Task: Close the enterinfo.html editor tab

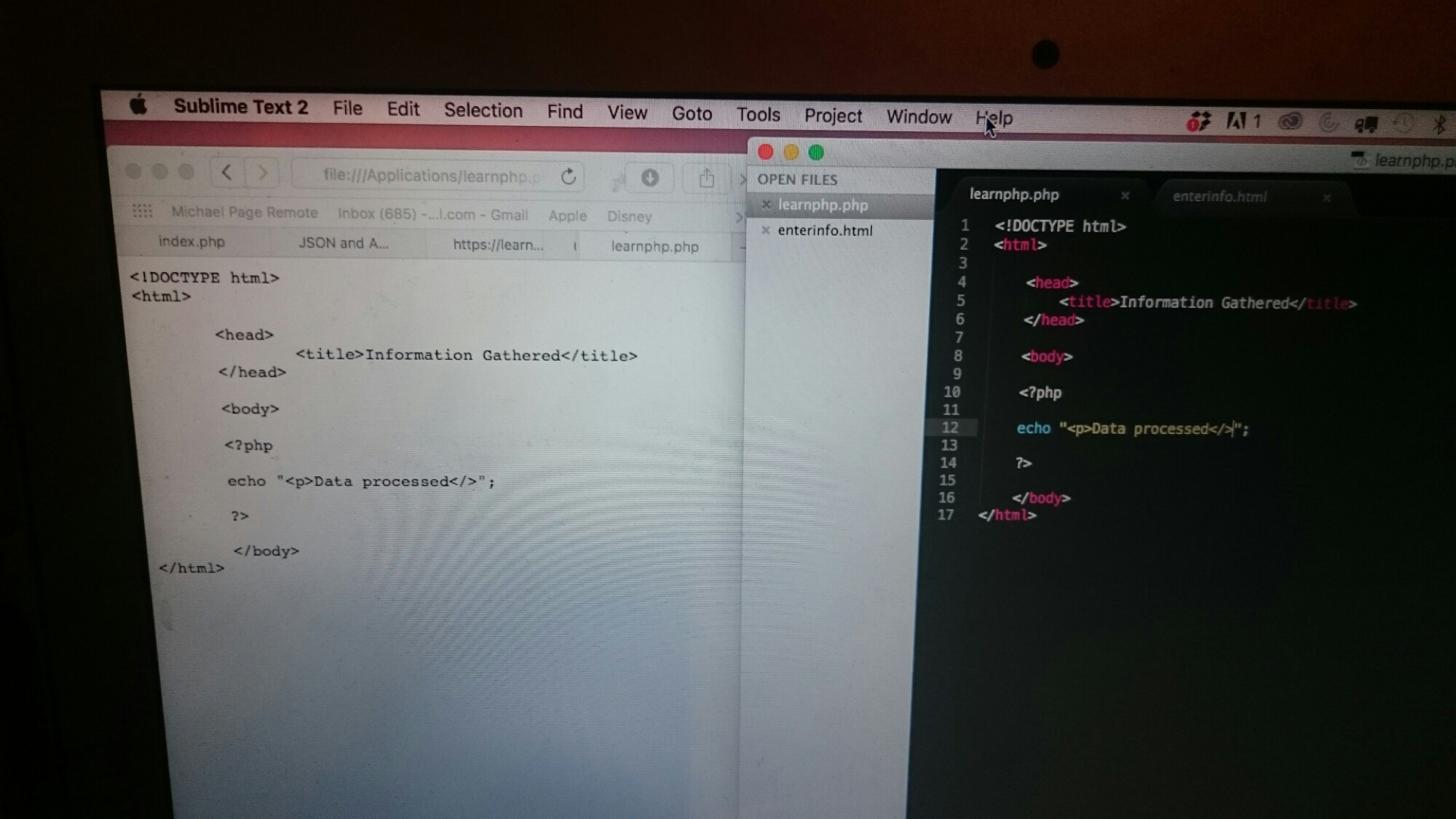Action: pos(1326,198)
